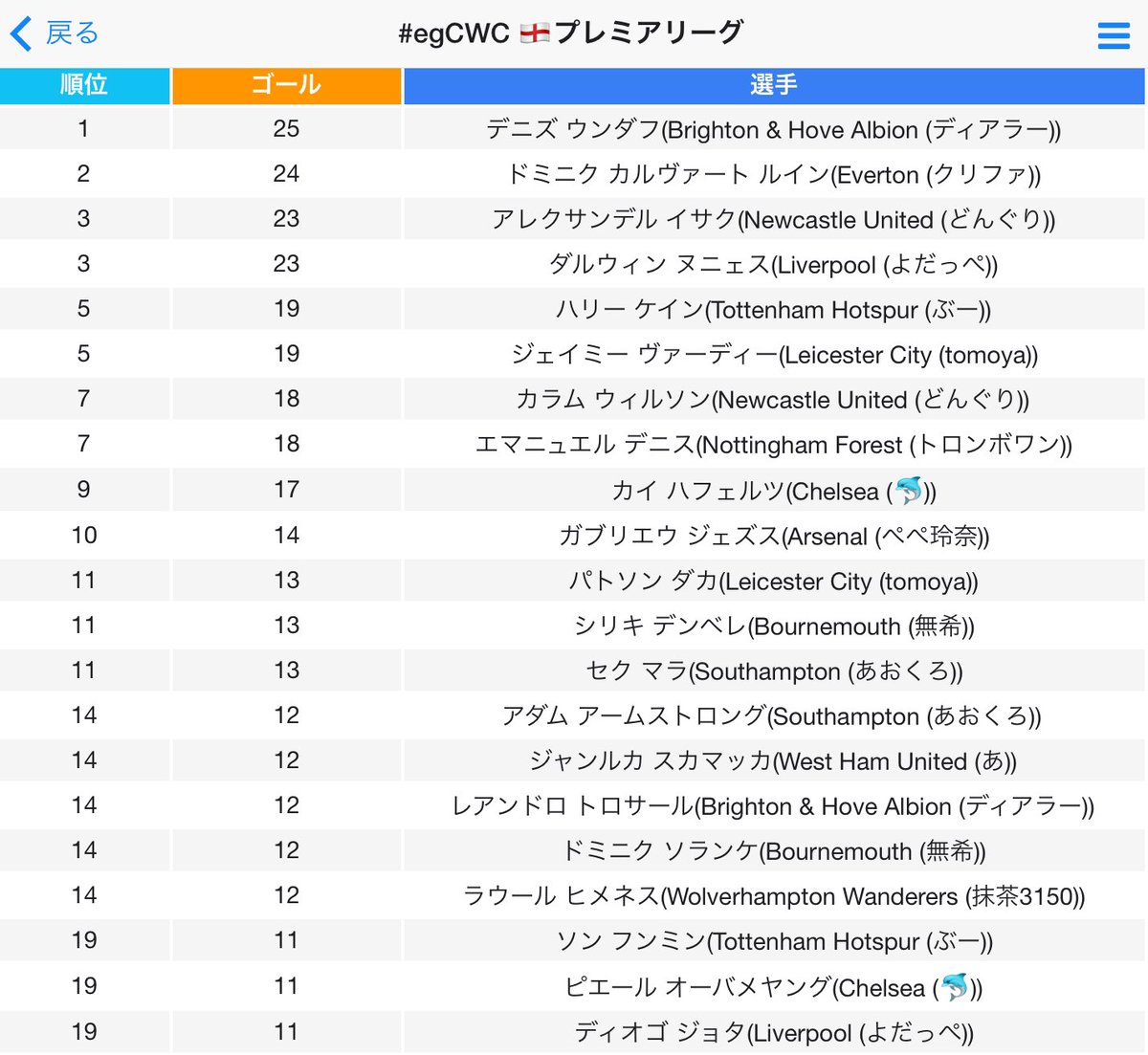Sort by ゴール column header
1148x1055 pixels.
(286, 85)
